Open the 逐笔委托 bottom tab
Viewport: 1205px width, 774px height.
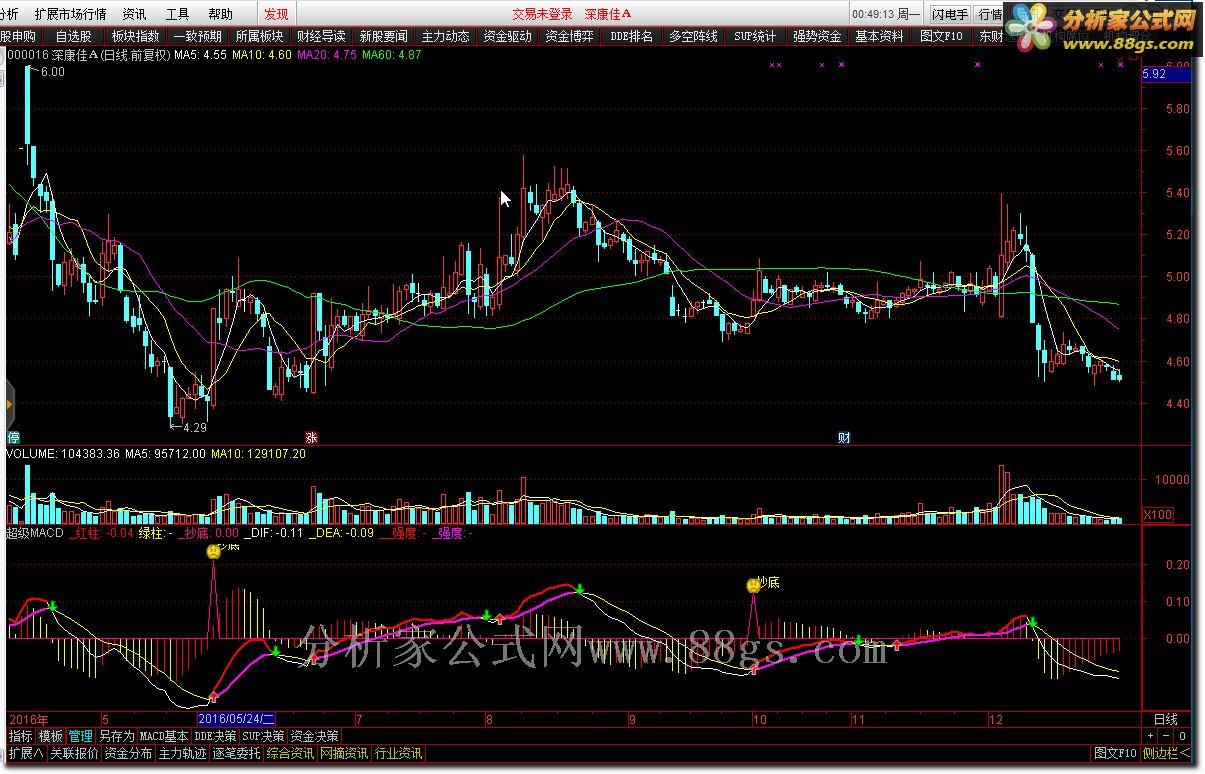coord(236,753)
